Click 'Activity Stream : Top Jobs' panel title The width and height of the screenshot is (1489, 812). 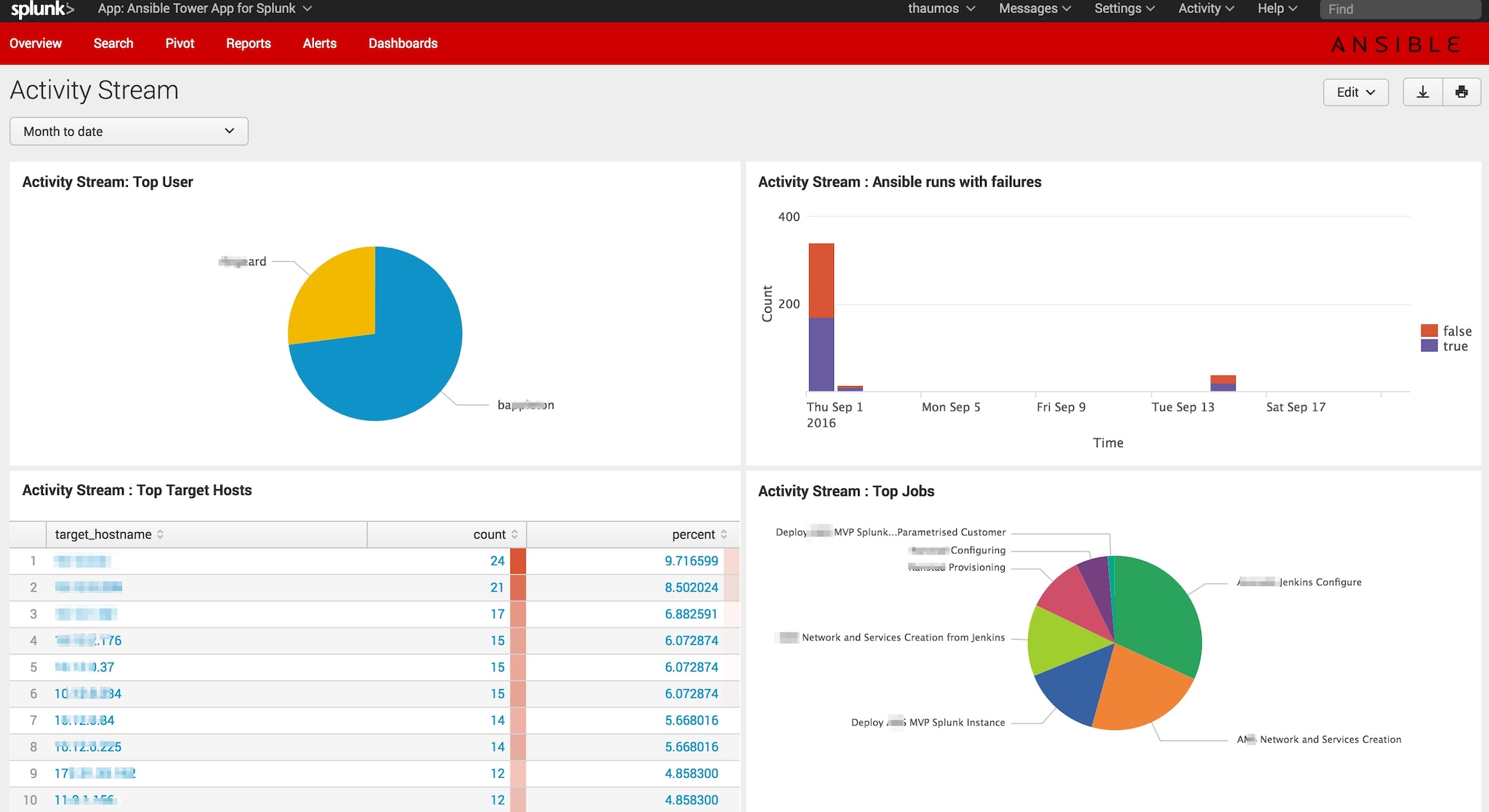pos(846,491)
